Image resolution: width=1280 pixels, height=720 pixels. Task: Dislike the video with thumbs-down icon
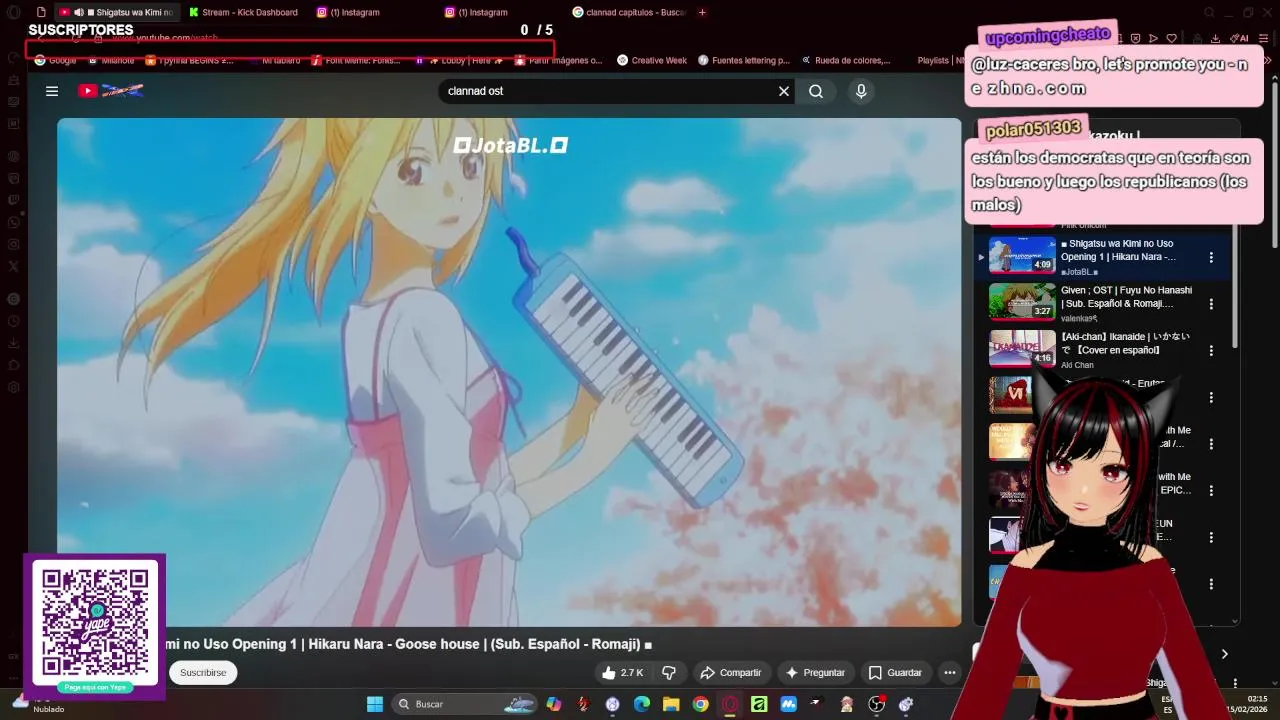670,673
